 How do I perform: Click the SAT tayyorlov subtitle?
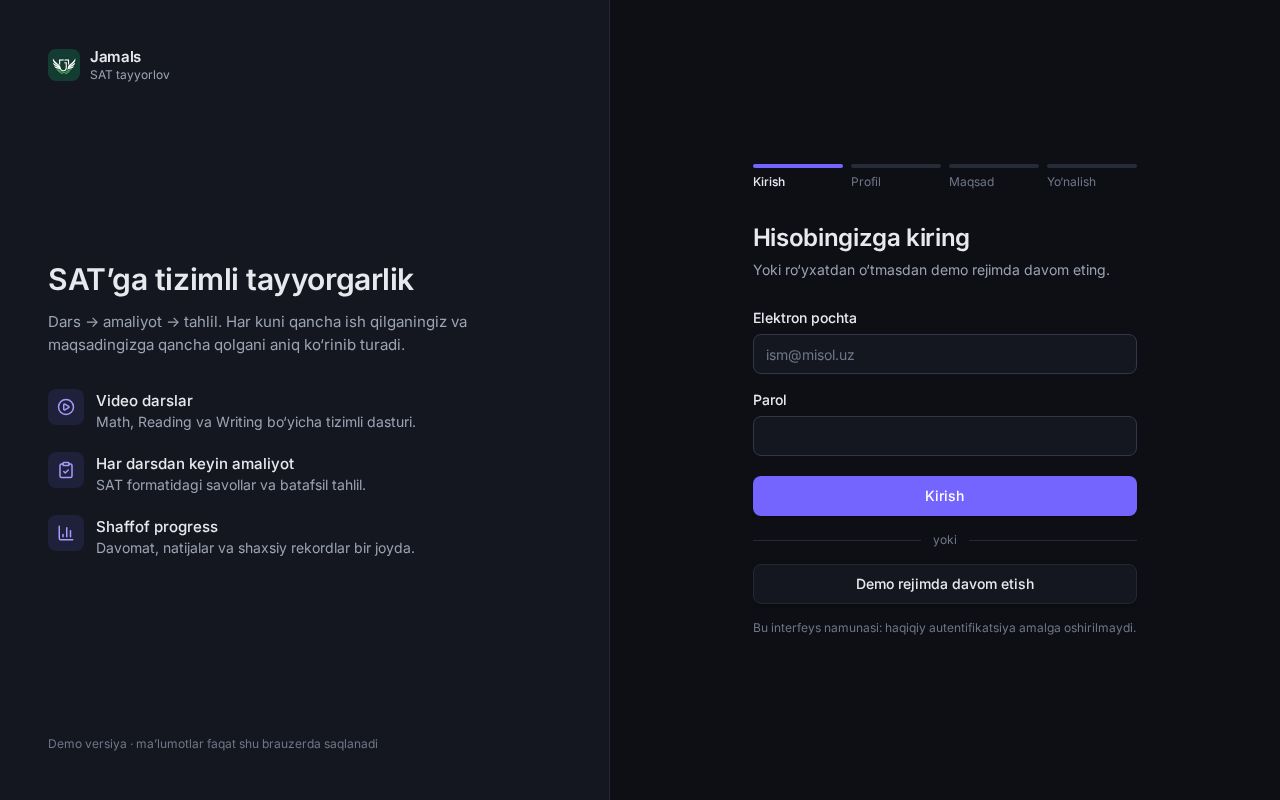point(130,75)
